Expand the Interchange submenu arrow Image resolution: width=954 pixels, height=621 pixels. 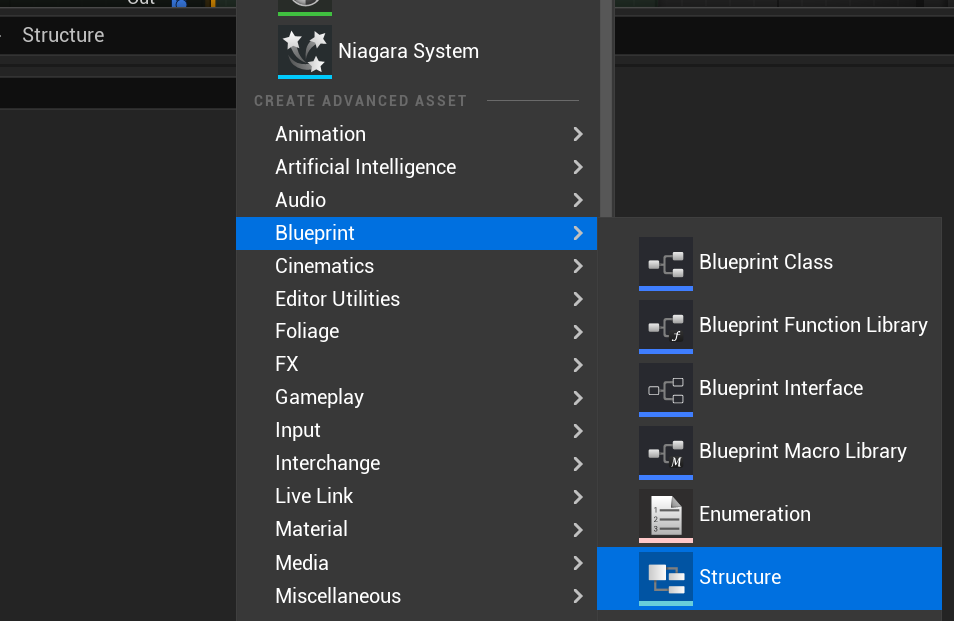coord(578,463)
